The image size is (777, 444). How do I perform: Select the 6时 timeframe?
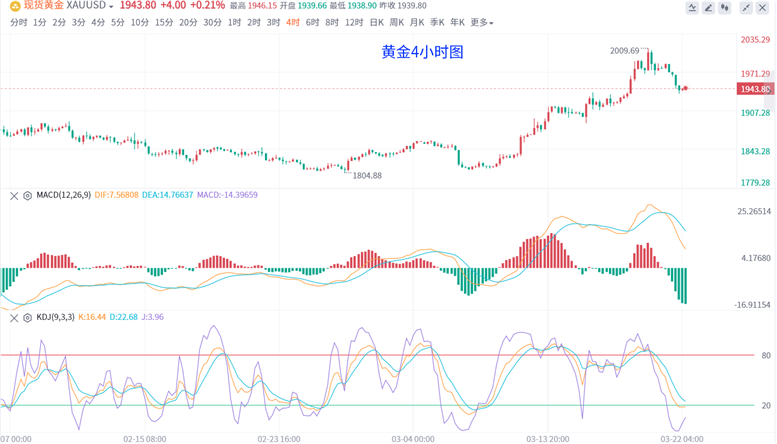pos(313,22)
